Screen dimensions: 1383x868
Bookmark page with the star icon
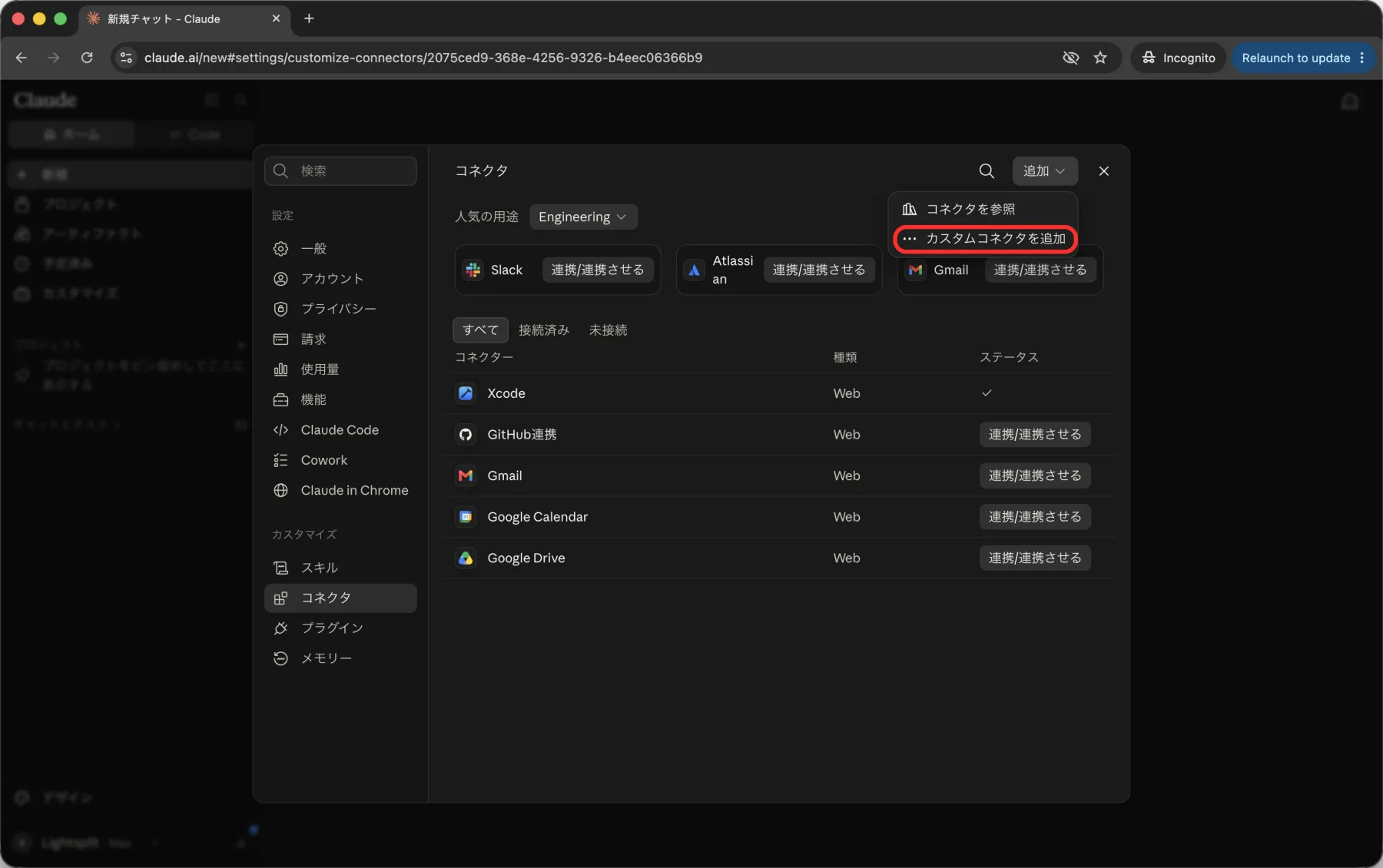[x=1100, y=58]
